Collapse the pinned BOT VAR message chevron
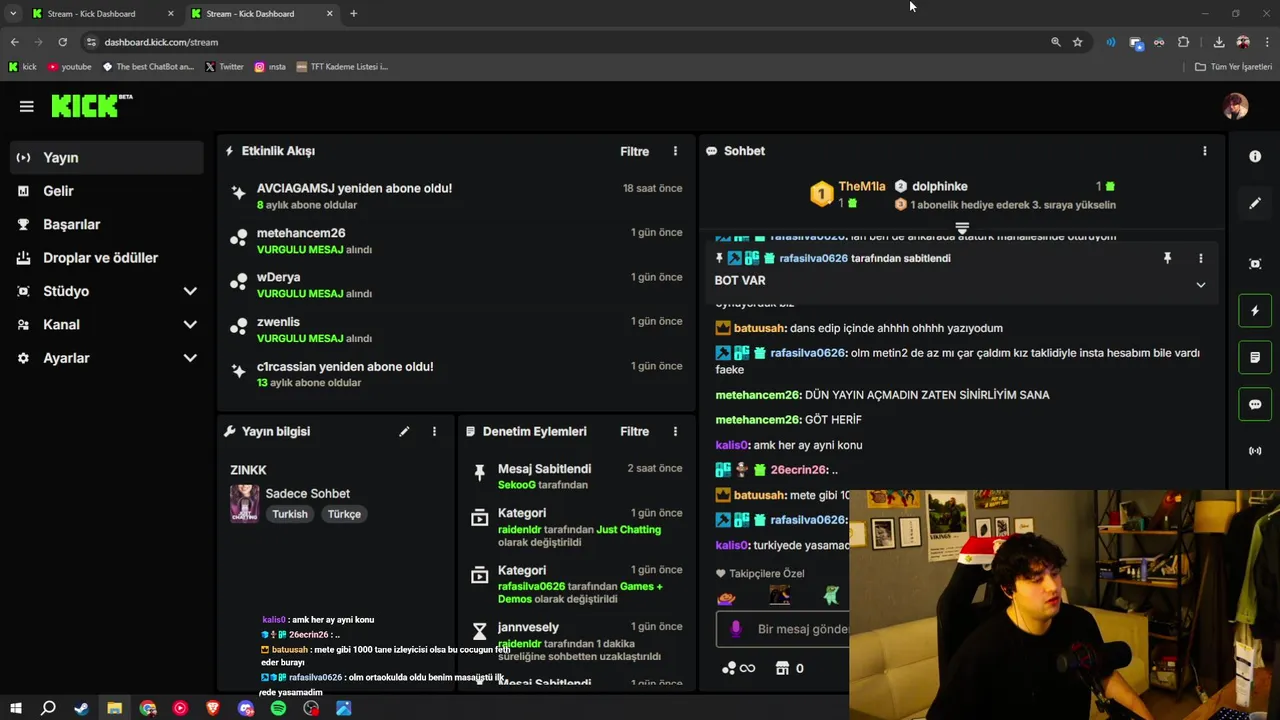This screenshot has width=1280, height=720. click(x=1201, y=285)
